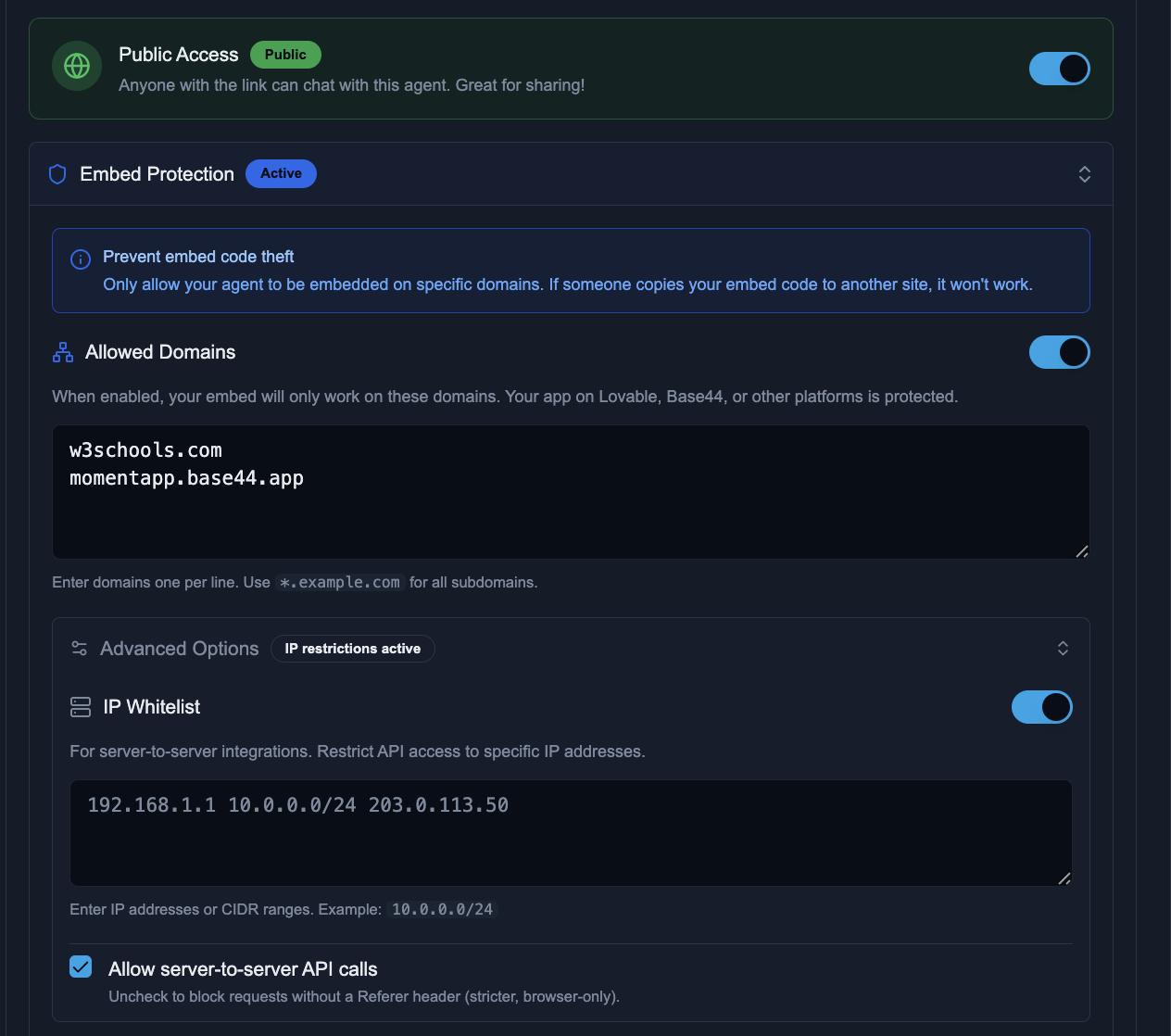Turn off the Allowed Domains switch

(x=1059, y=352)
